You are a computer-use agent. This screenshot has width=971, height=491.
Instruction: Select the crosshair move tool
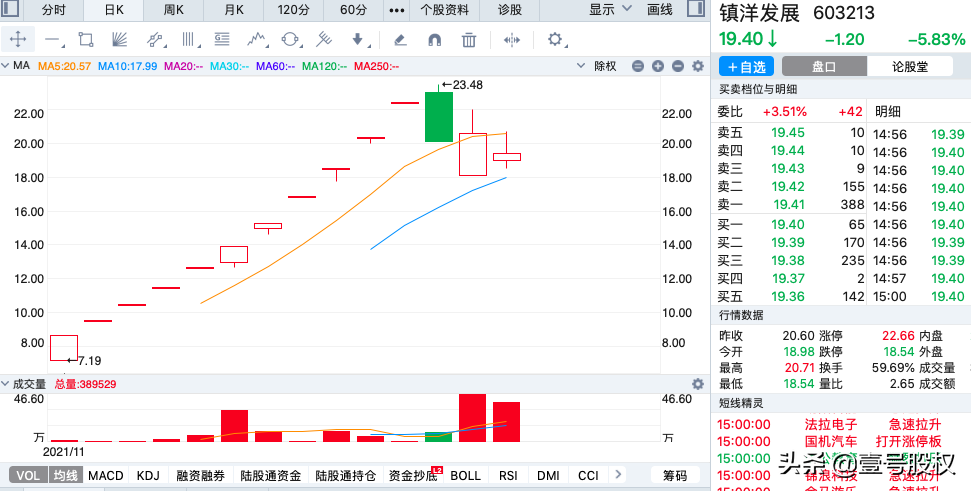coord(18,40)
